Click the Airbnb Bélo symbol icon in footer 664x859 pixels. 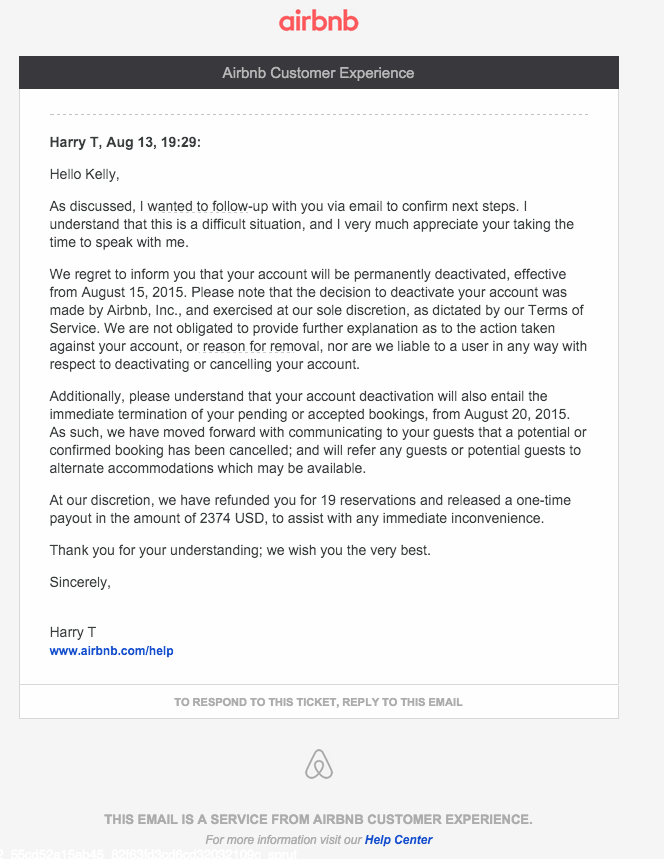319,764
